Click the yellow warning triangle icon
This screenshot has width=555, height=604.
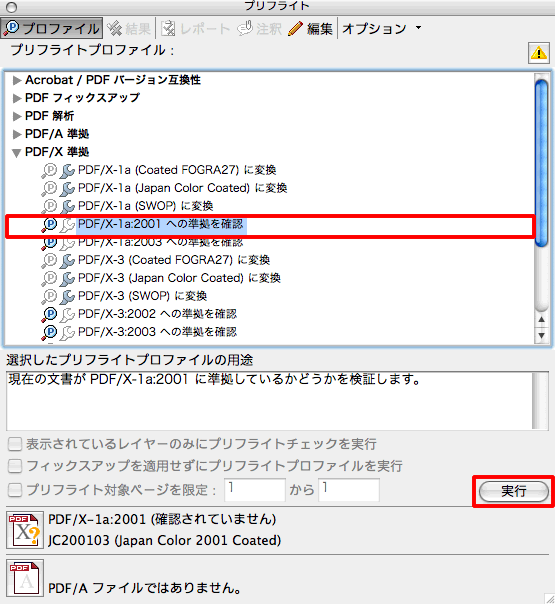coord(538,53)
